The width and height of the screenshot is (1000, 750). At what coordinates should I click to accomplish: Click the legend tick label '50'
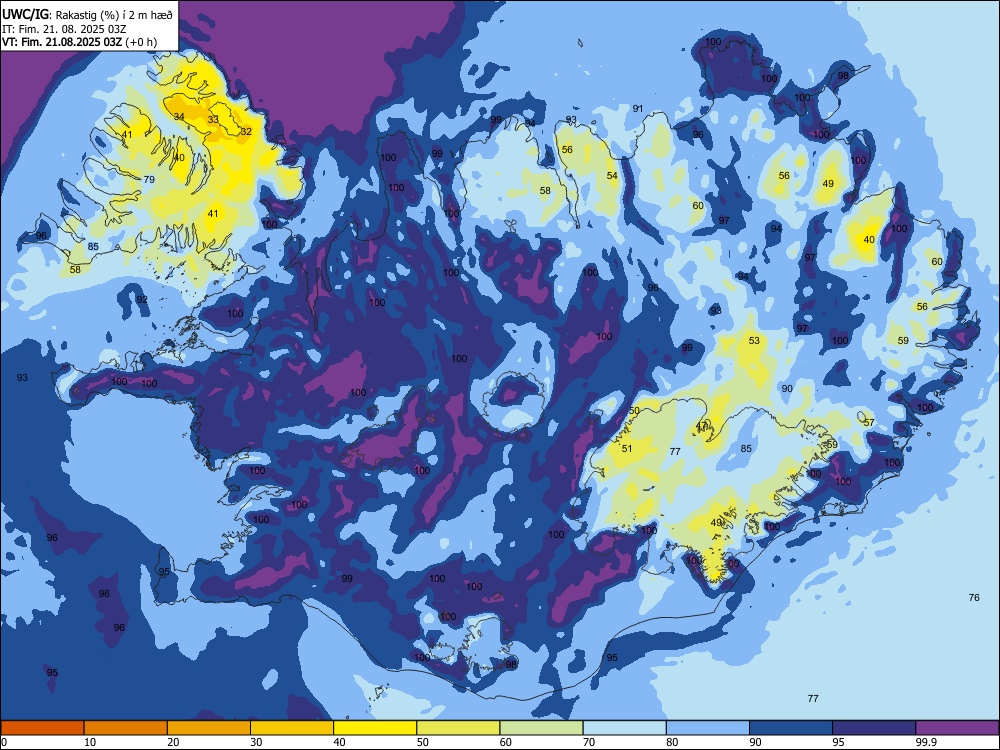click(x=423, y=742)
